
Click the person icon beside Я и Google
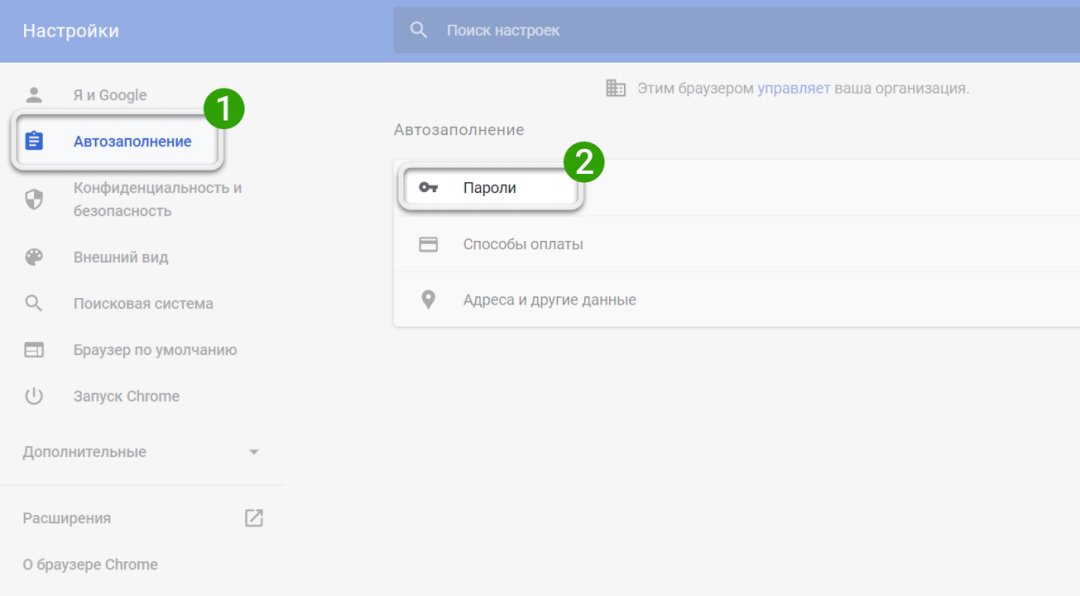click(x=34, y=95)
